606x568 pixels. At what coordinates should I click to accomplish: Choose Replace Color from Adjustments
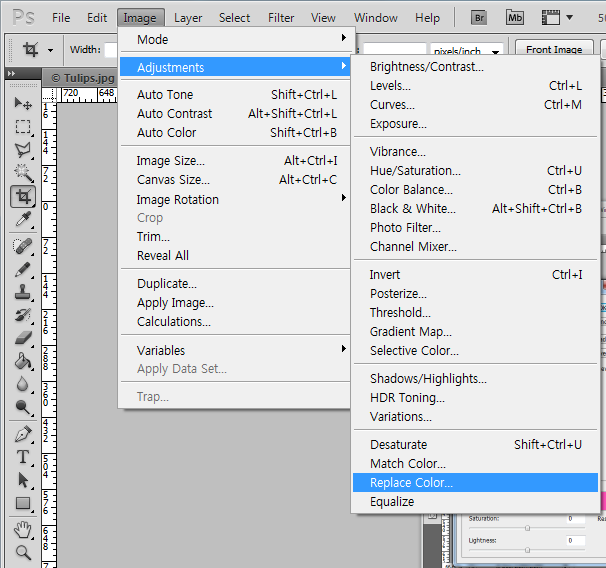click(411, 483)
